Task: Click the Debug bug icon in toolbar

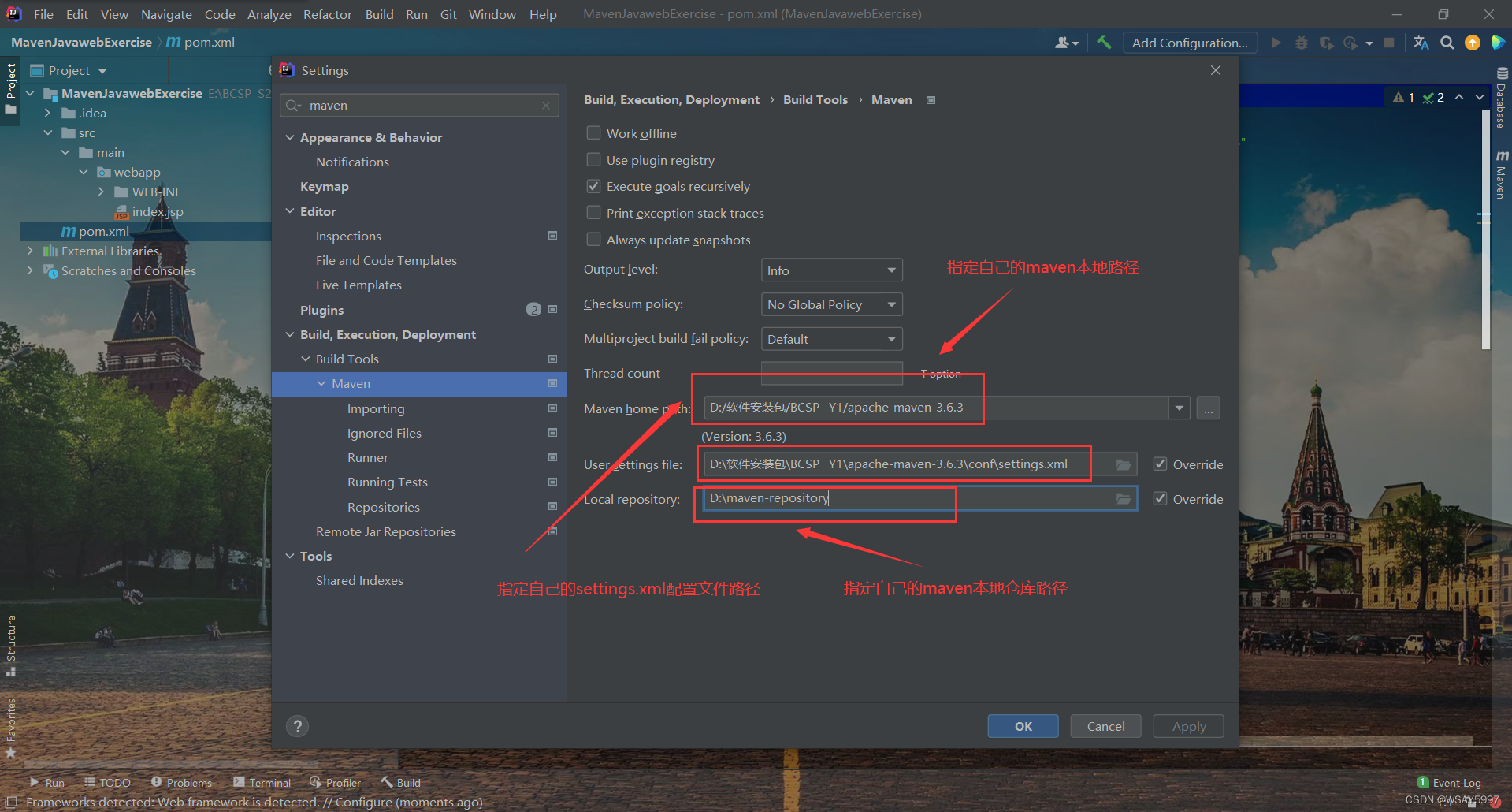Action: (1301, 43)
